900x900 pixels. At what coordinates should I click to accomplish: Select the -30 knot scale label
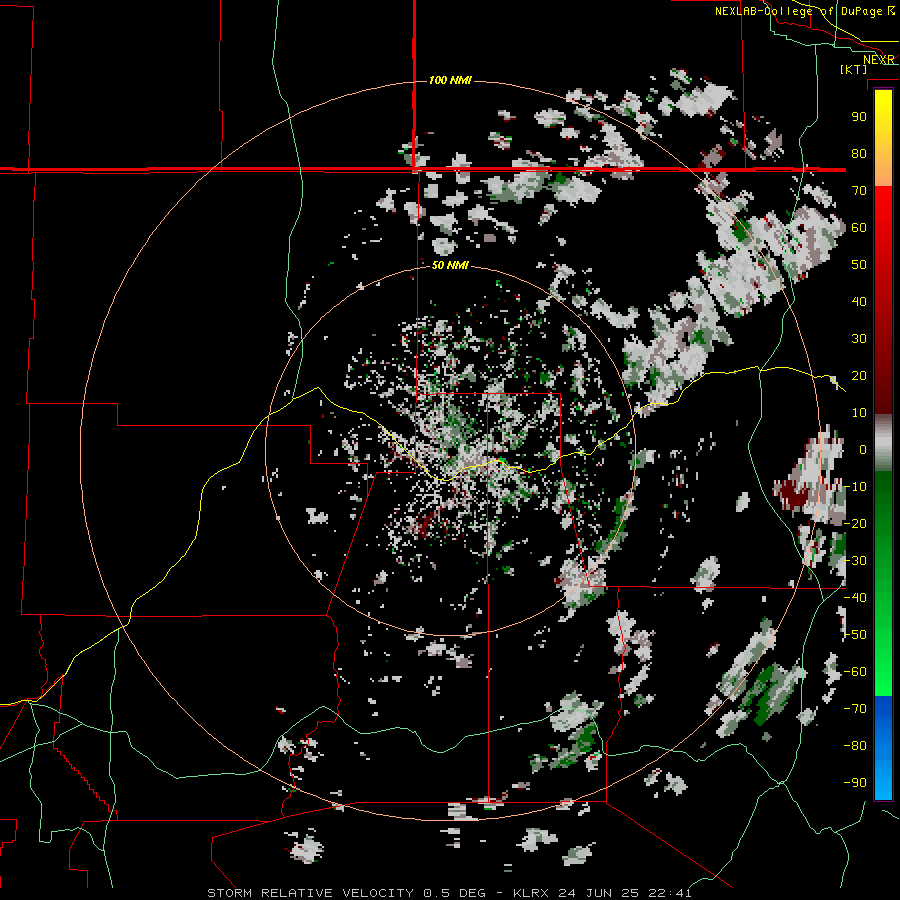855,561
